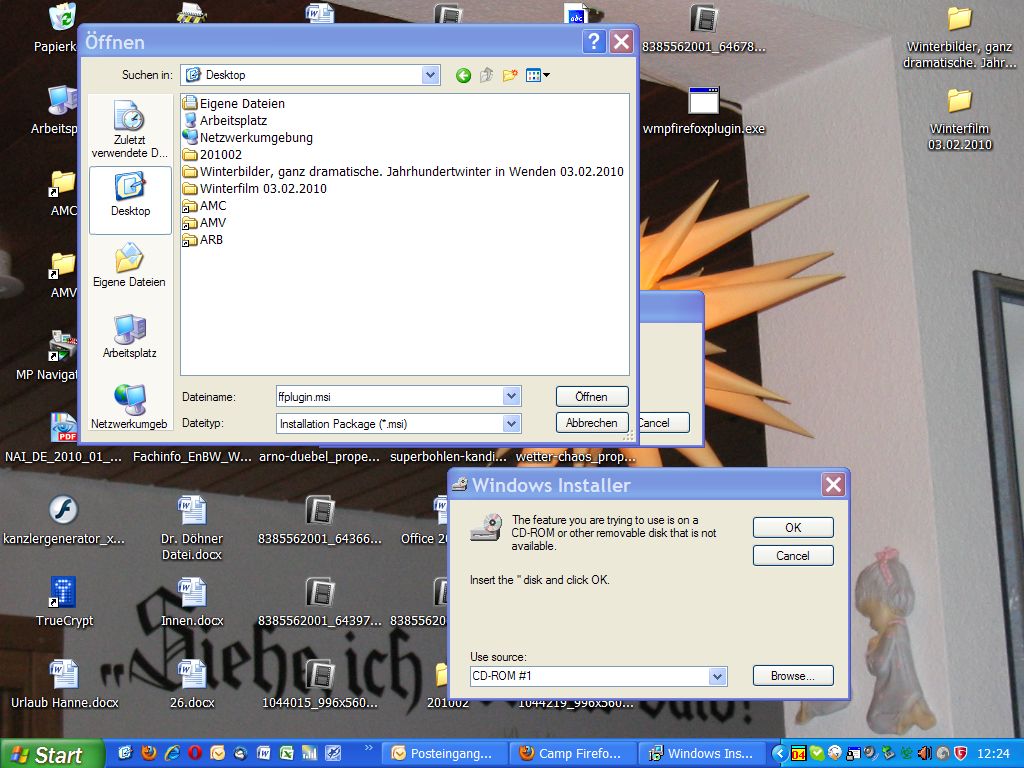Select the 'Innen.docx' desktop icon
The width and height of the screenshot is (1024, 768).
tap(192, 602)
